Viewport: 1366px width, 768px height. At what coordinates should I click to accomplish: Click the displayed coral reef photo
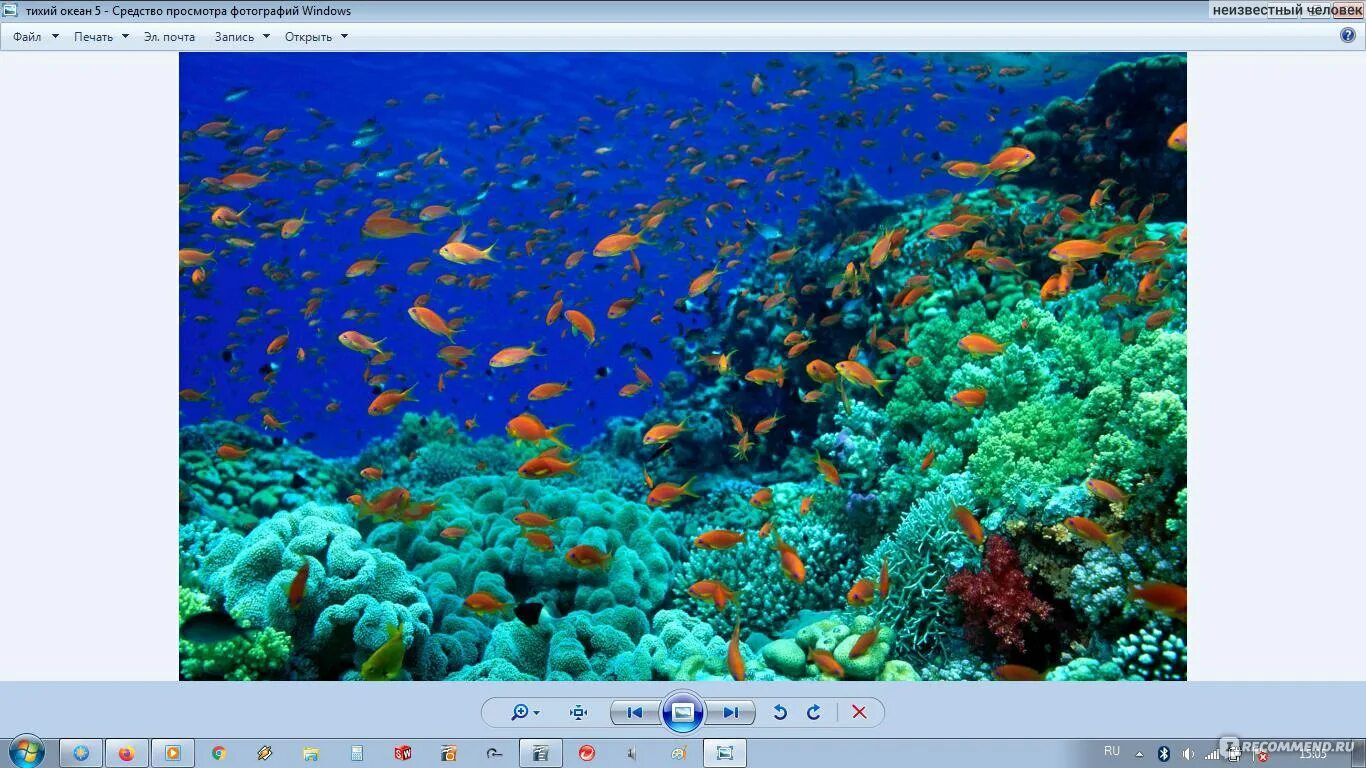click(x=683, y=366)
